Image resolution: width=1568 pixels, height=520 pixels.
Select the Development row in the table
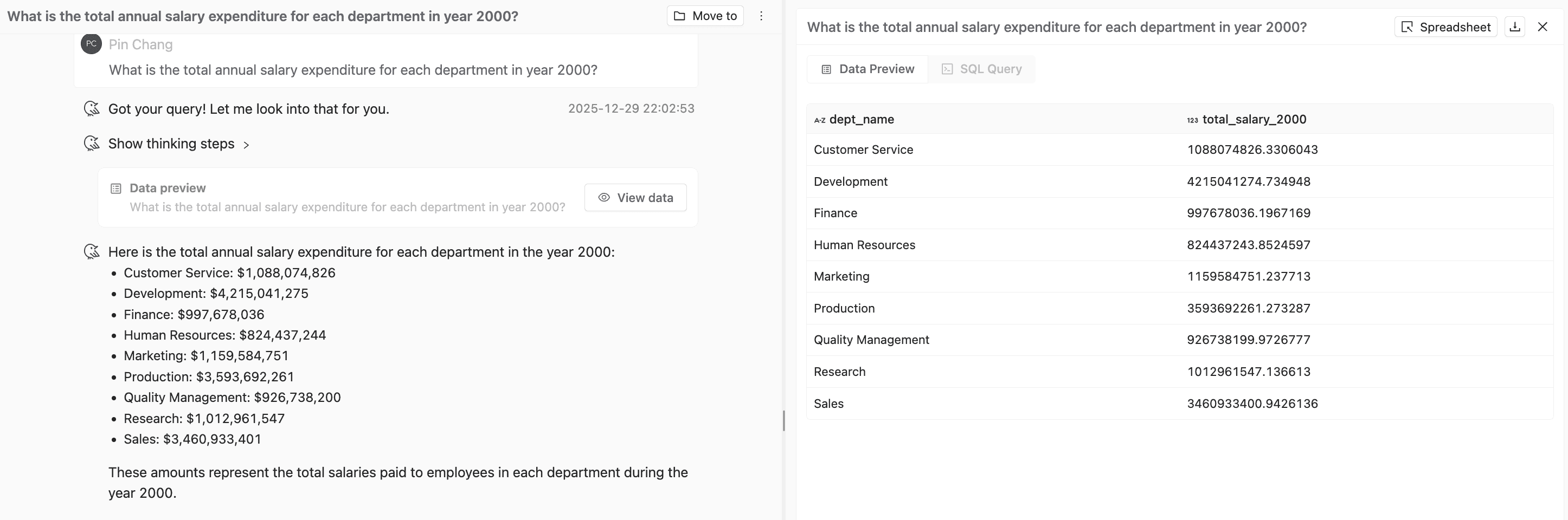pyautogui.click(x=850, y=181)
